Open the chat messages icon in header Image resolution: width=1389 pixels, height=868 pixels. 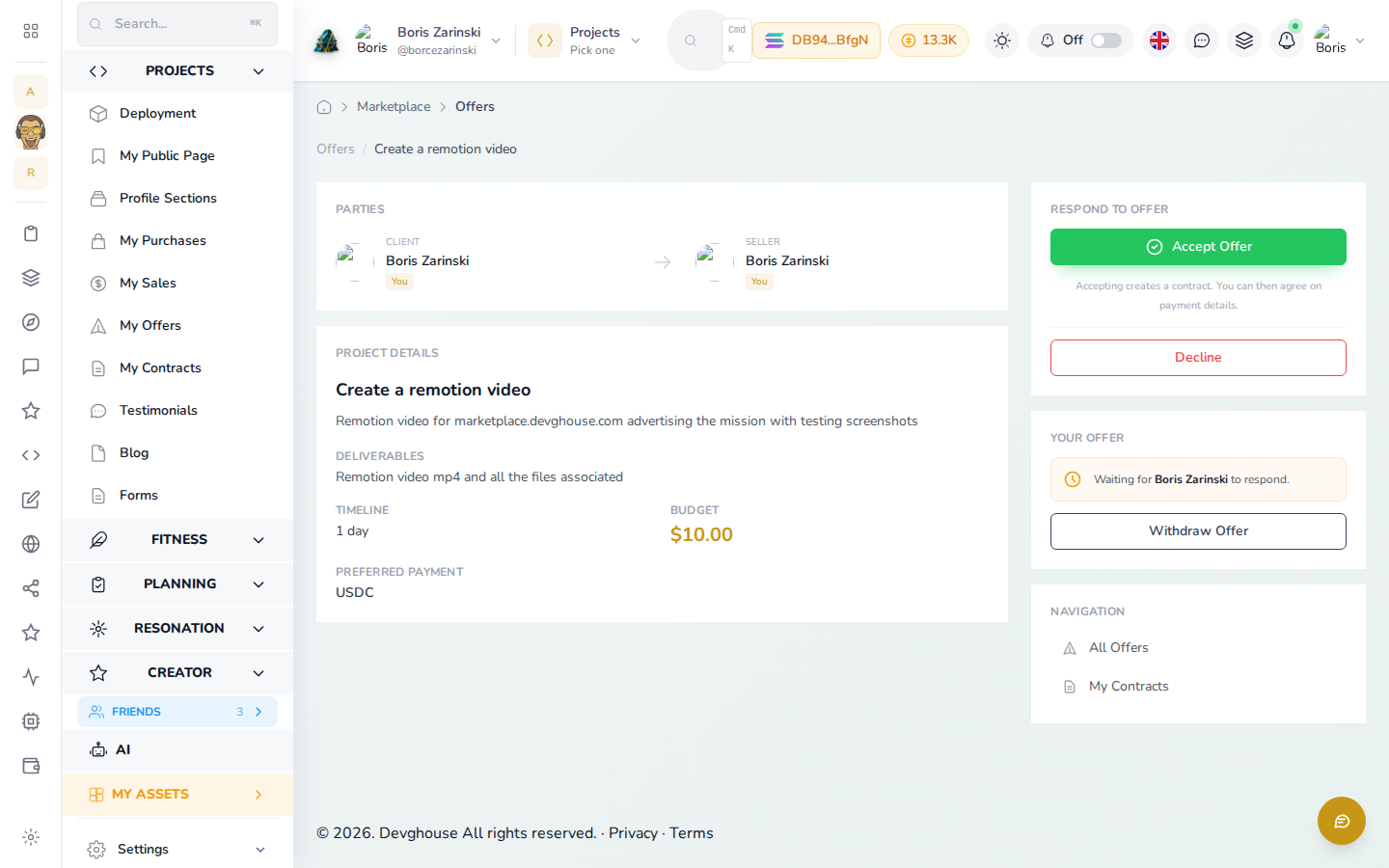click(1202, 41)
